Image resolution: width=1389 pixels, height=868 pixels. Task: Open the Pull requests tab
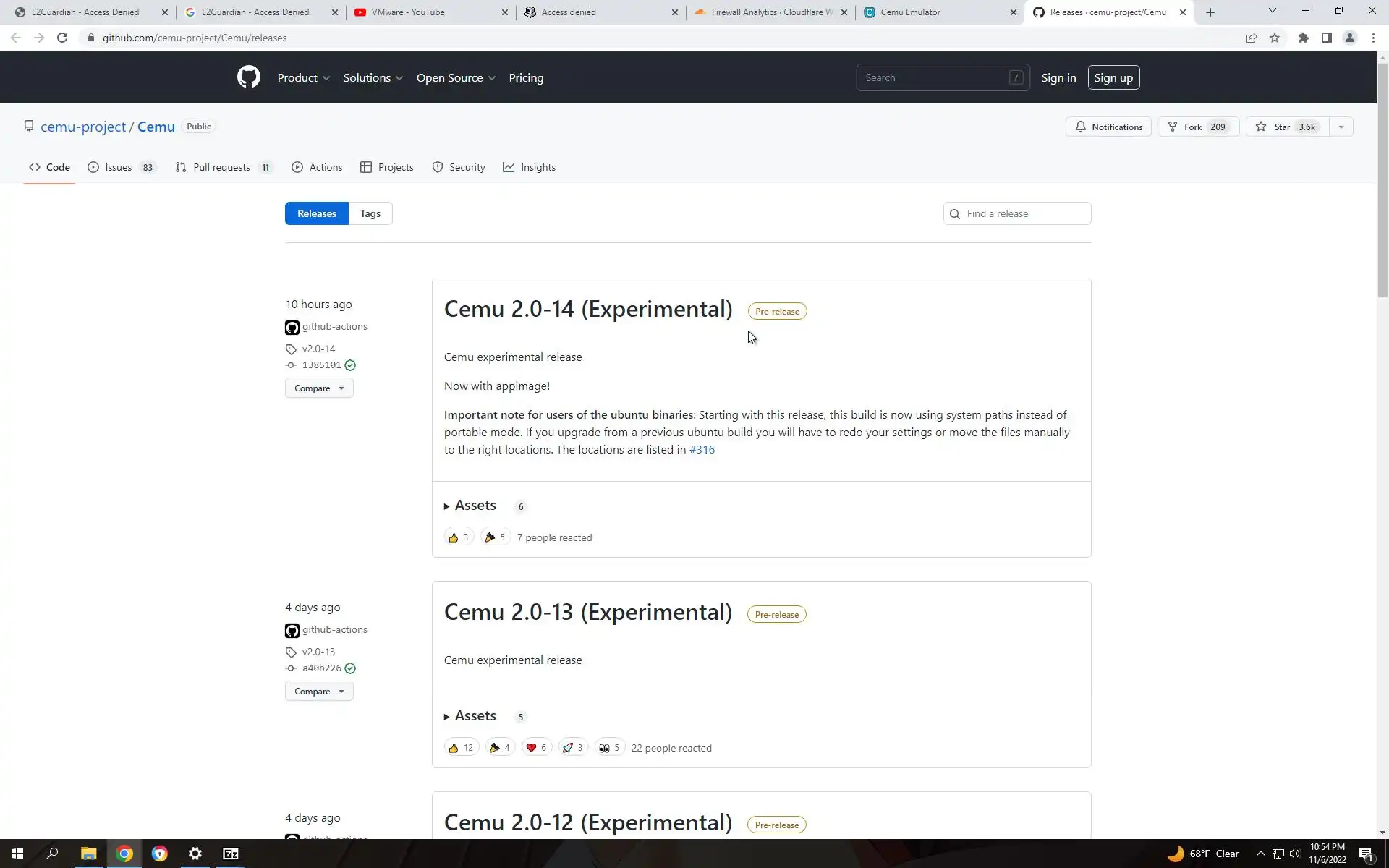[x=221, y=167]
